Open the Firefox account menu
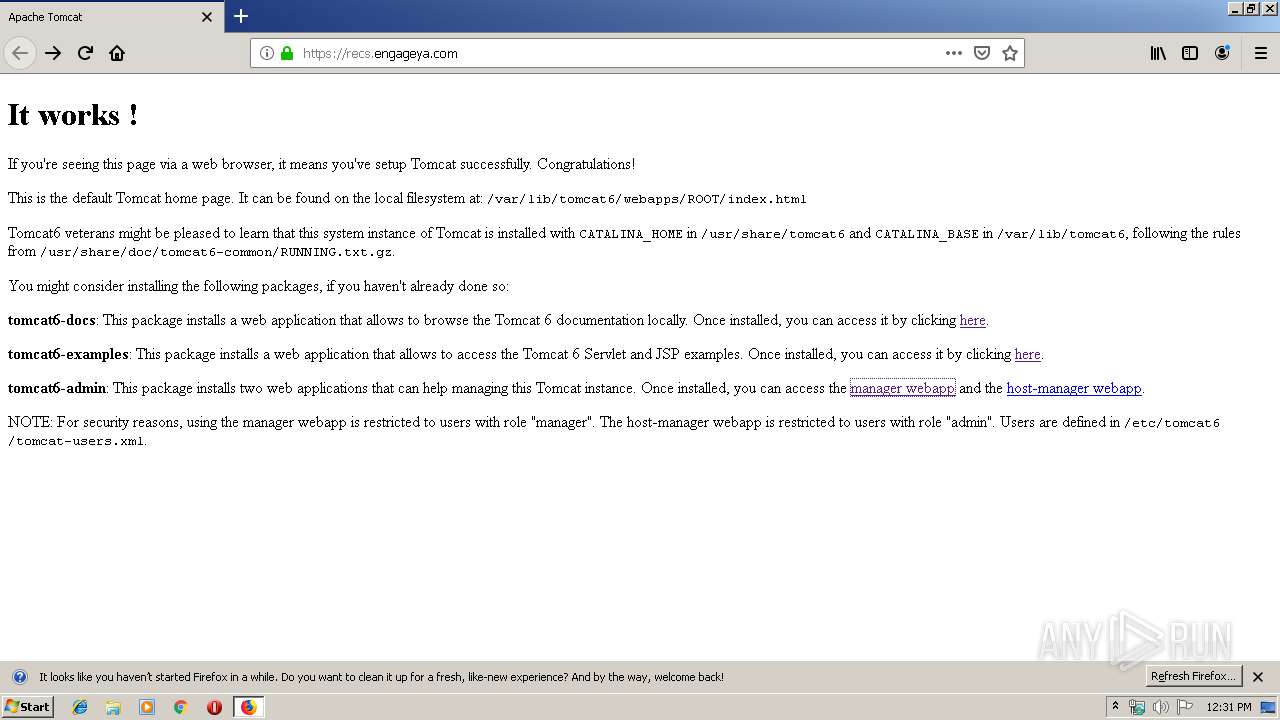Image resolution: width=1280 pixels, height=720 pixels. (x=1222, y=53)
